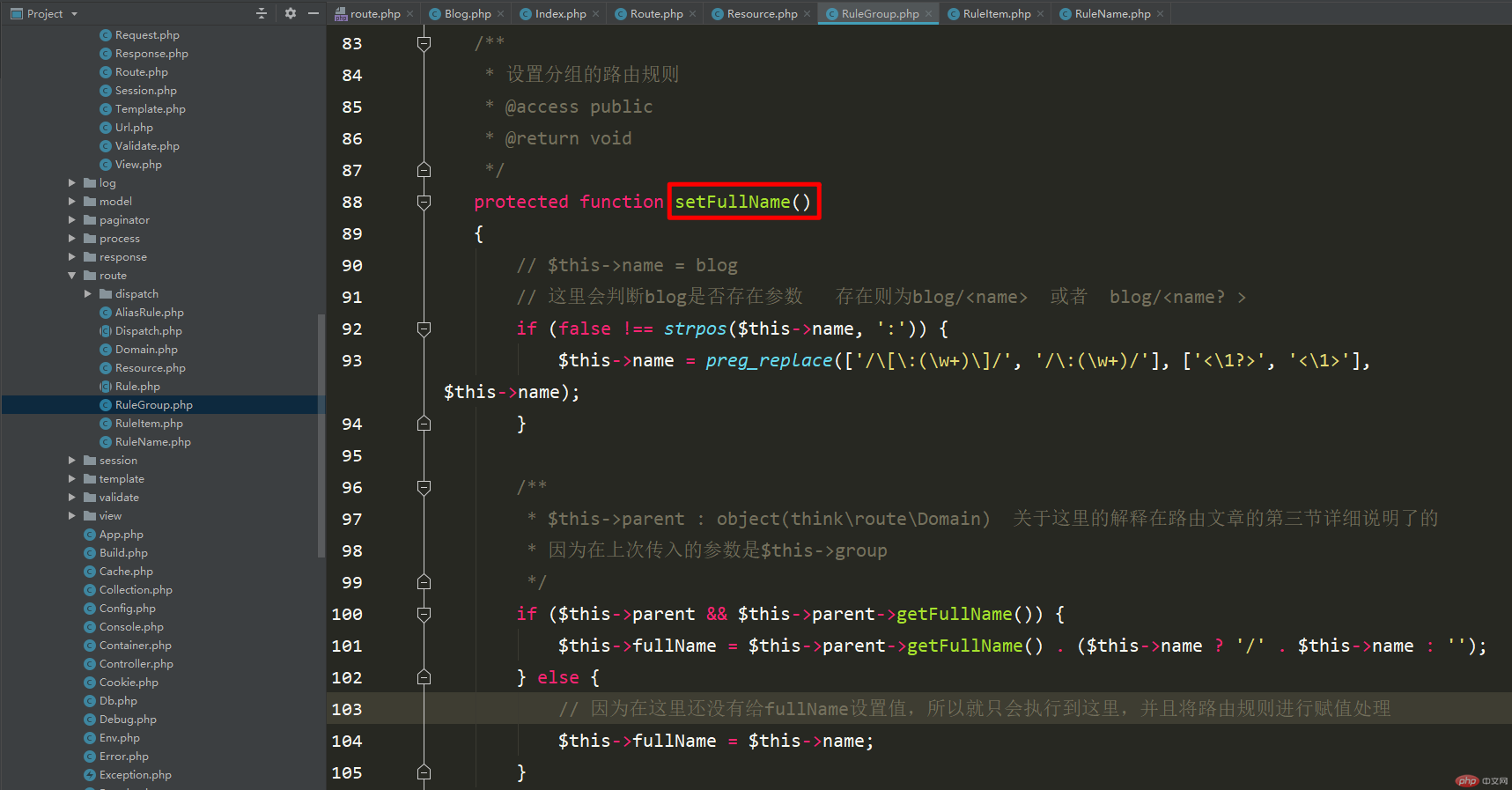Open App.php file

pos(121,534)
